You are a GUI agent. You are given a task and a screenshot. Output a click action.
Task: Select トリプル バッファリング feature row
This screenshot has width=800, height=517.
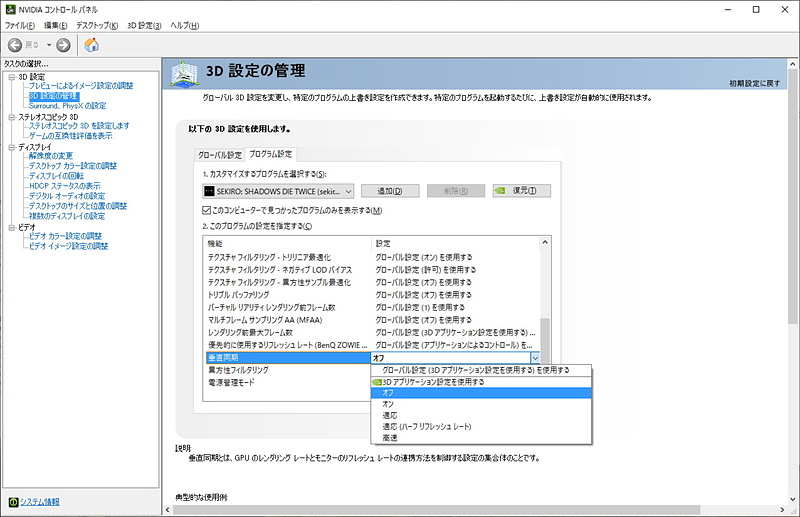371,295
